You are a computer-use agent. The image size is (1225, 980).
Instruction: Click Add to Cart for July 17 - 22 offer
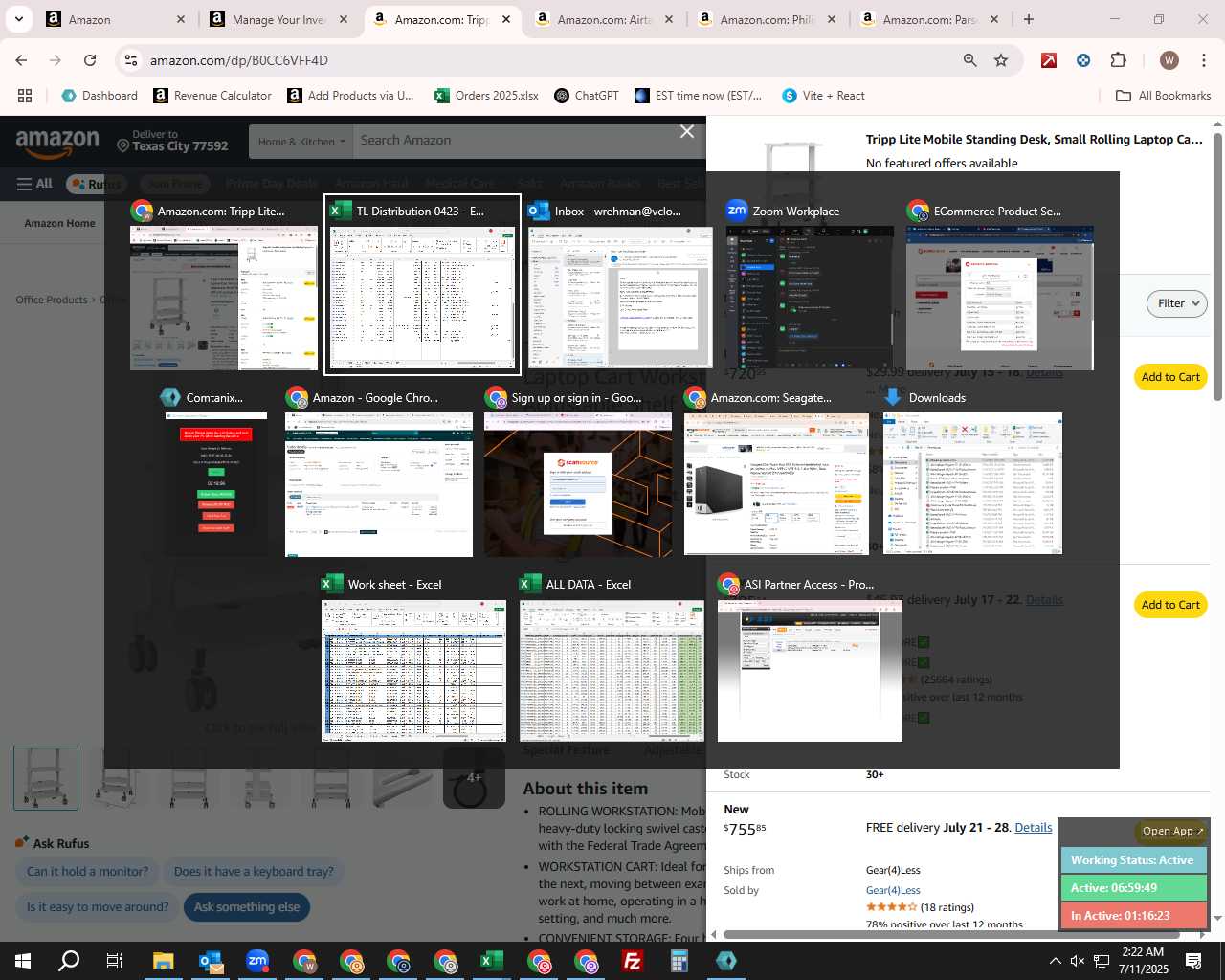[1169, 605]
